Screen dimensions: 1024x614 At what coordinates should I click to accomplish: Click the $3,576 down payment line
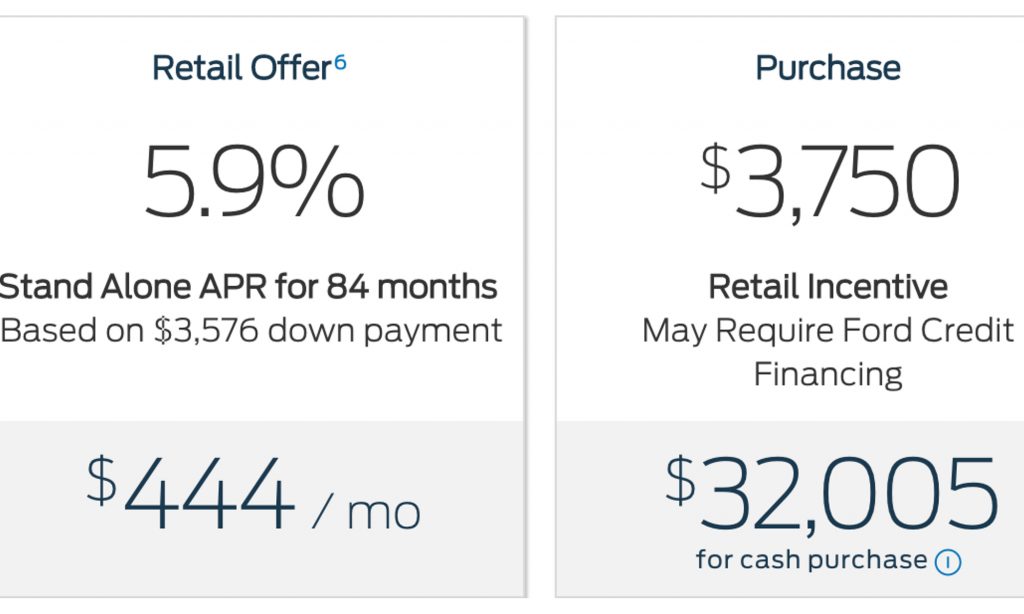pos(252,330)
